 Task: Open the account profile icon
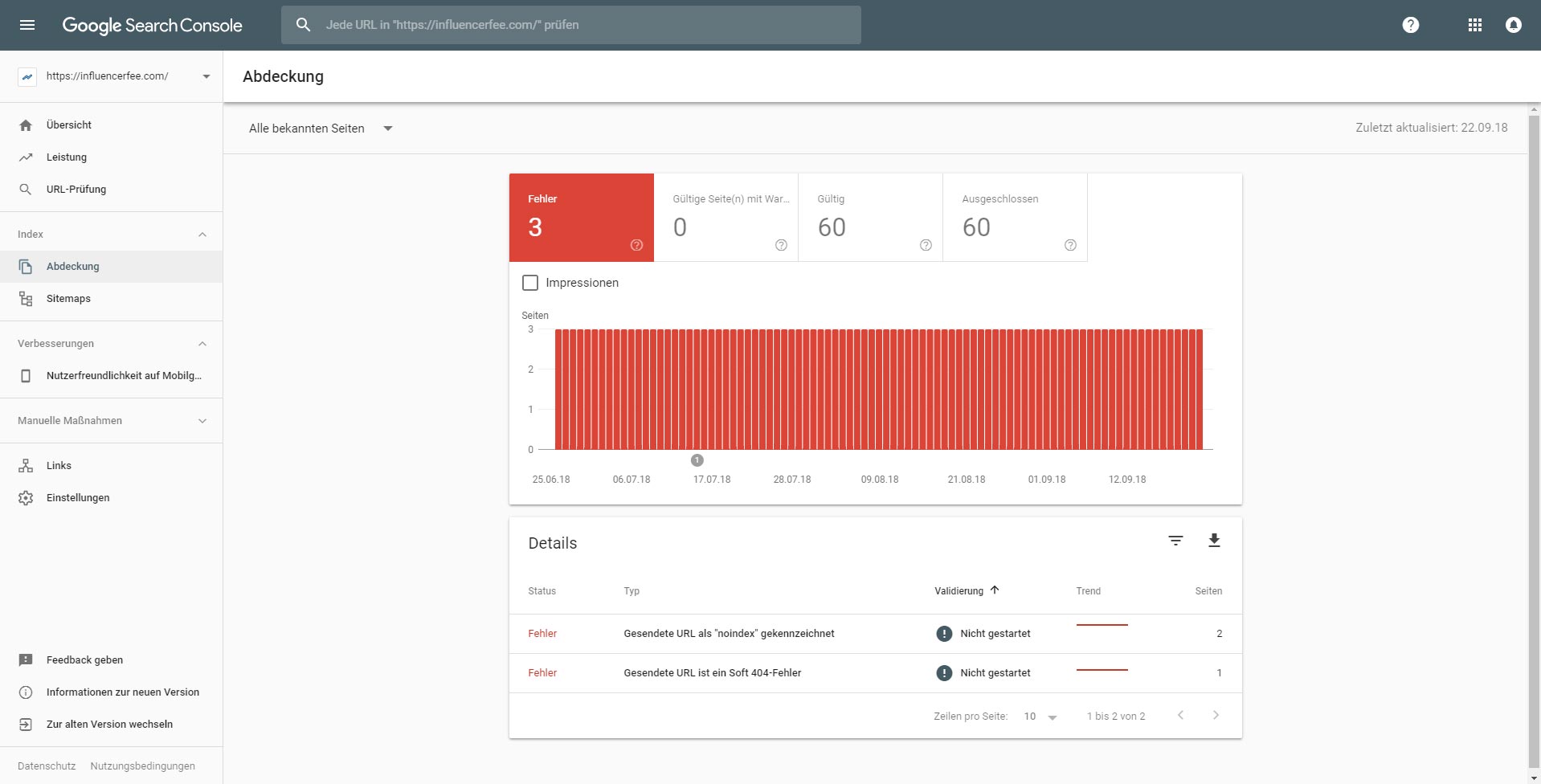tap(1513, 25)
